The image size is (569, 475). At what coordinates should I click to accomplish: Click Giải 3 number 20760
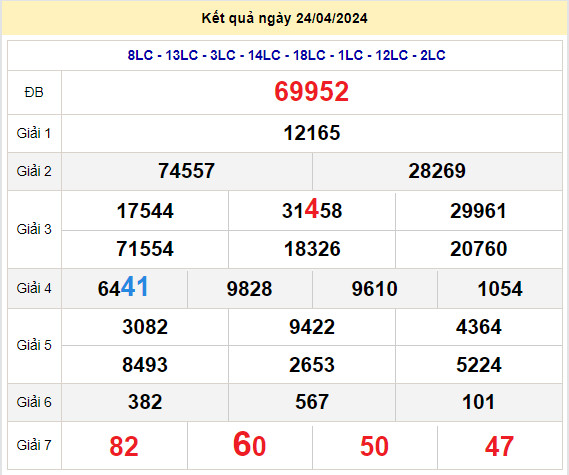tap(478, 249)
